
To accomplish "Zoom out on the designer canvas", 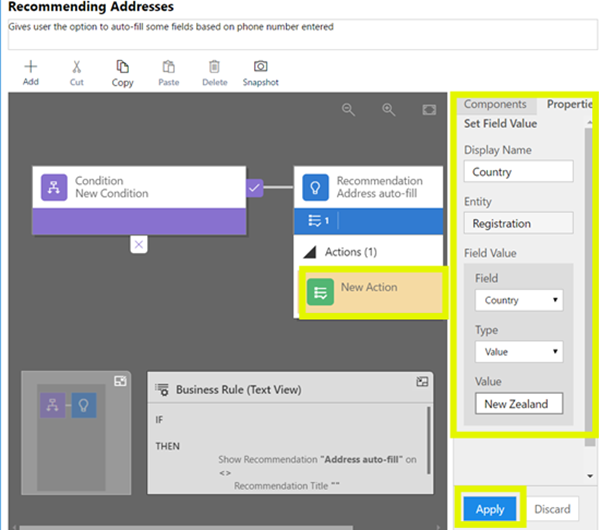I will pos(349,110).
